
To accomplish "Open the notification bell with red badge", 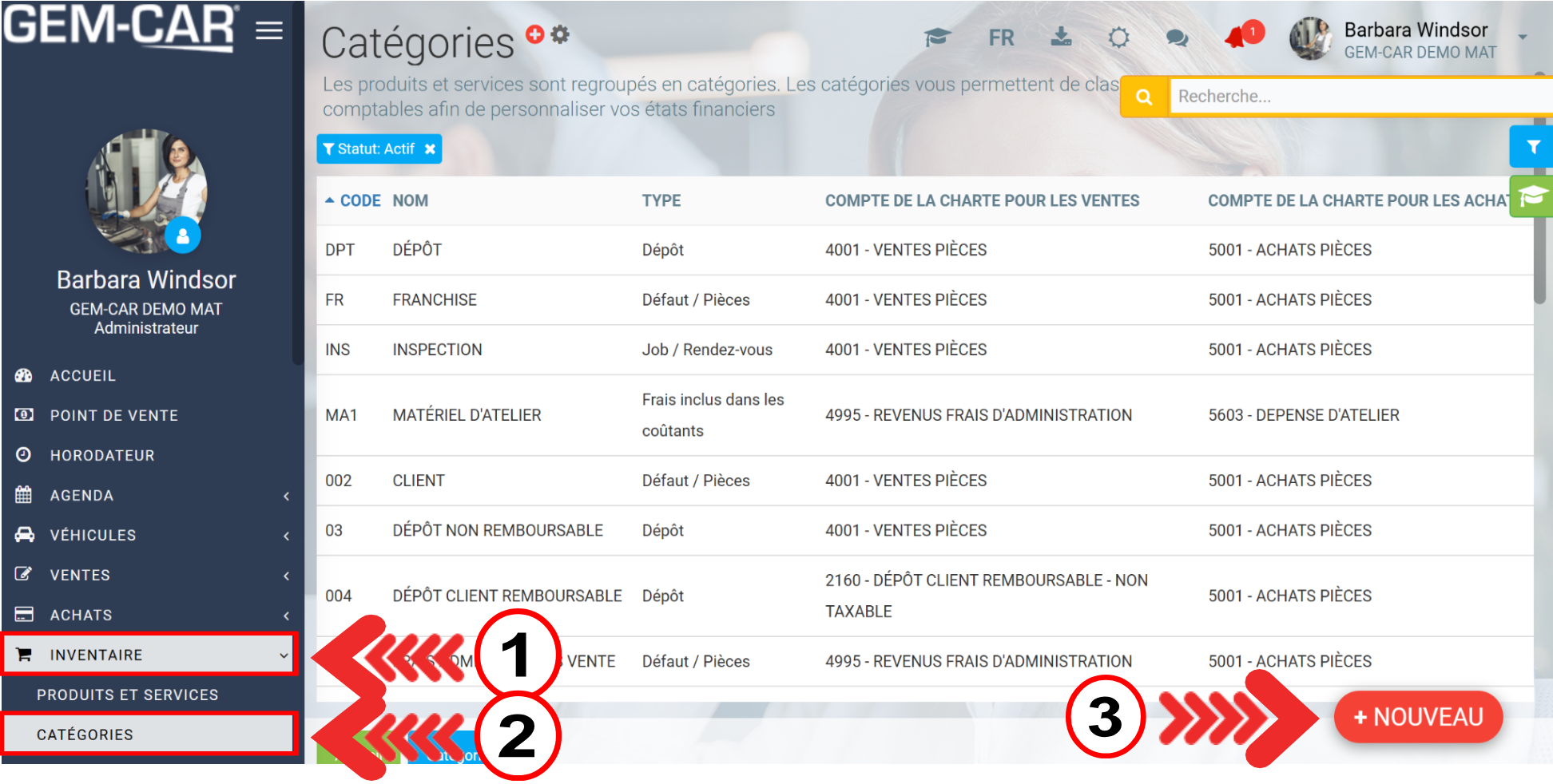I will (1237, 37).
